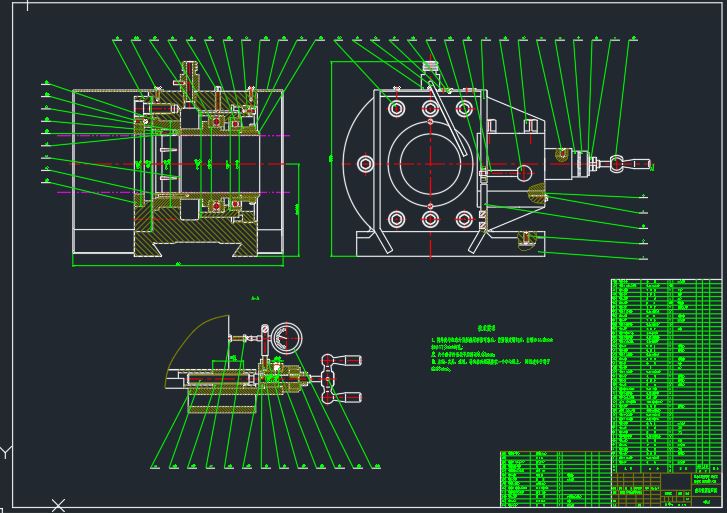The width and height of the screenshot is (727, 513).
Task: Select the curved olive cover outline in section A-A
Action: [198, 352]
